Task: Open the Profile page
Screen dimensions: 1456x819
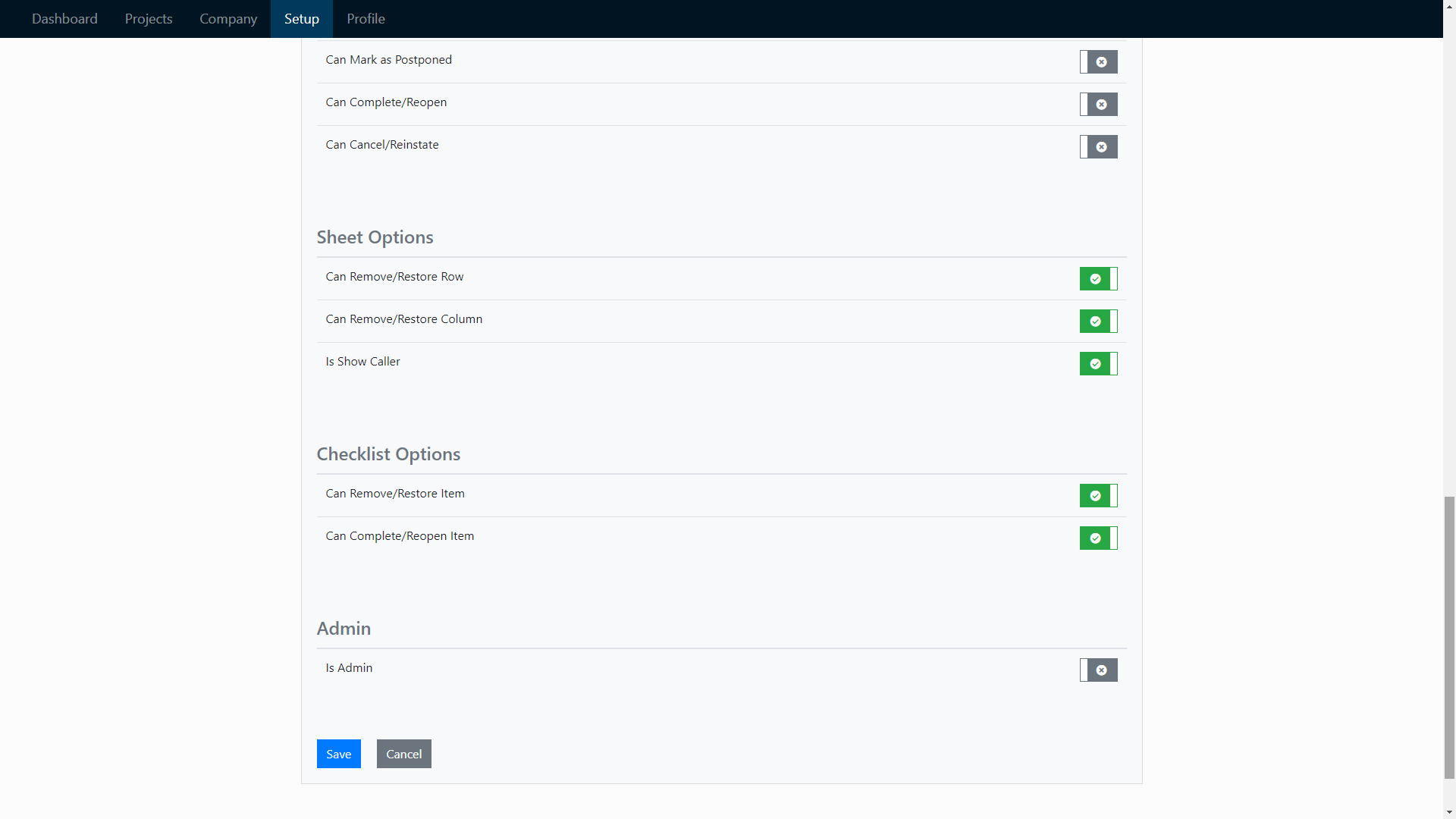Action: tap(366, 18)
